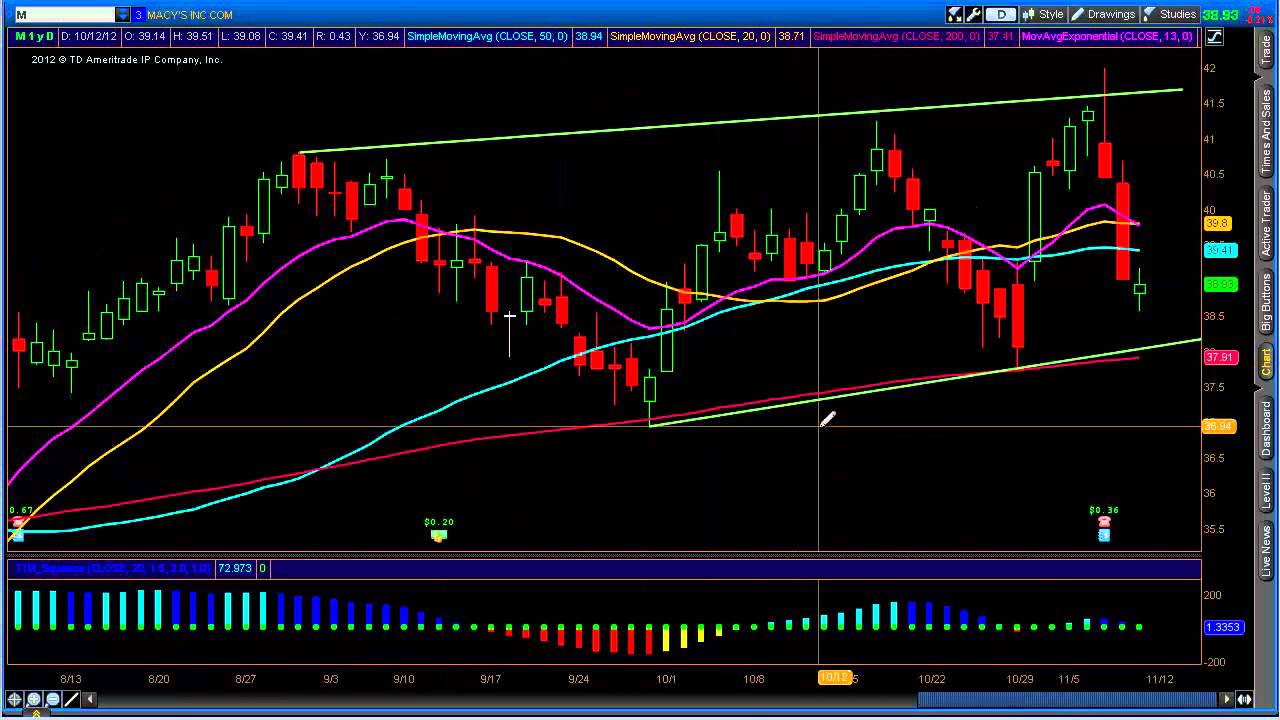Click the scroll-to-latest double arrow button

pos(1246,700)
